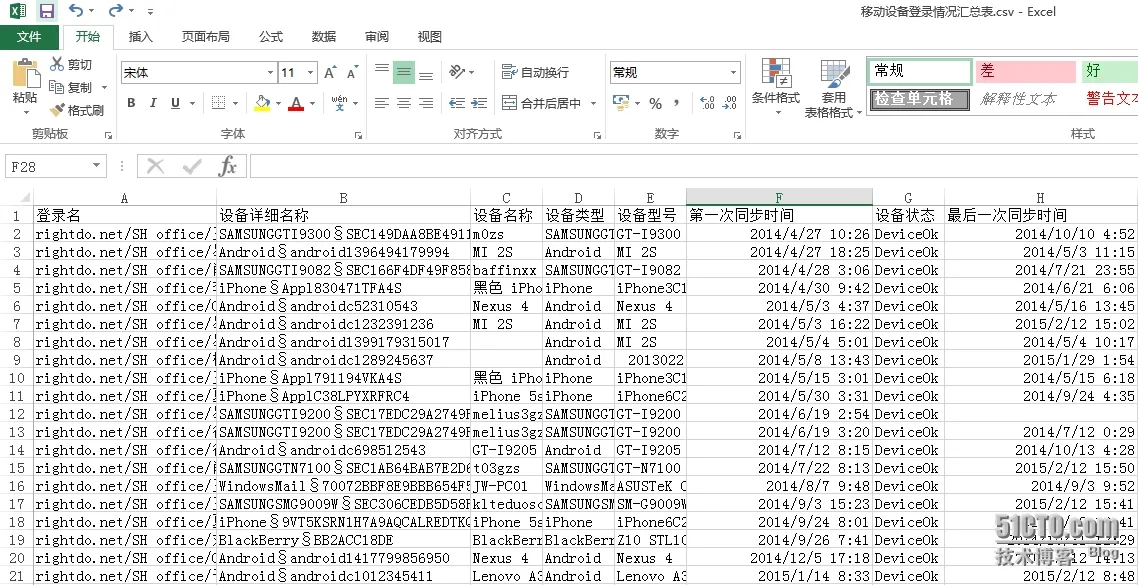Click the insert function fx button
Screen dimensions: 1138x585
point(228,166)
